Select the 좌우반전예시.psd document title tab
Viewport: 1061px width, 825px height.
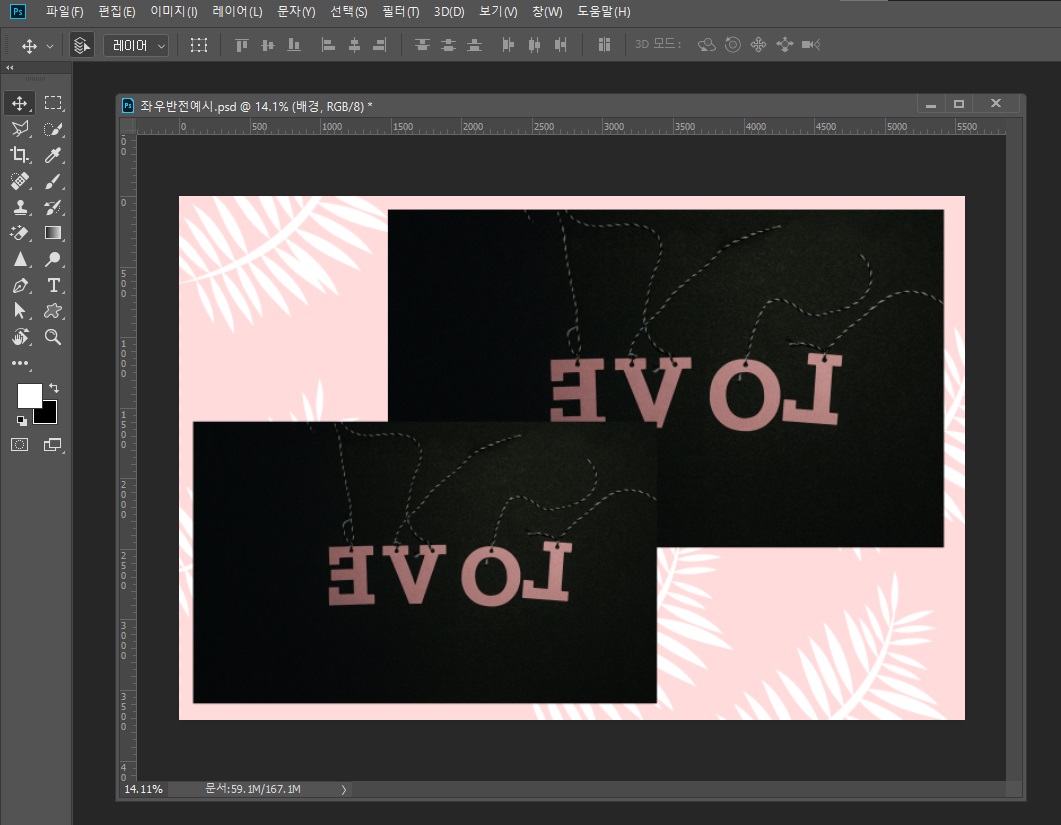click(x=256, y=106)
